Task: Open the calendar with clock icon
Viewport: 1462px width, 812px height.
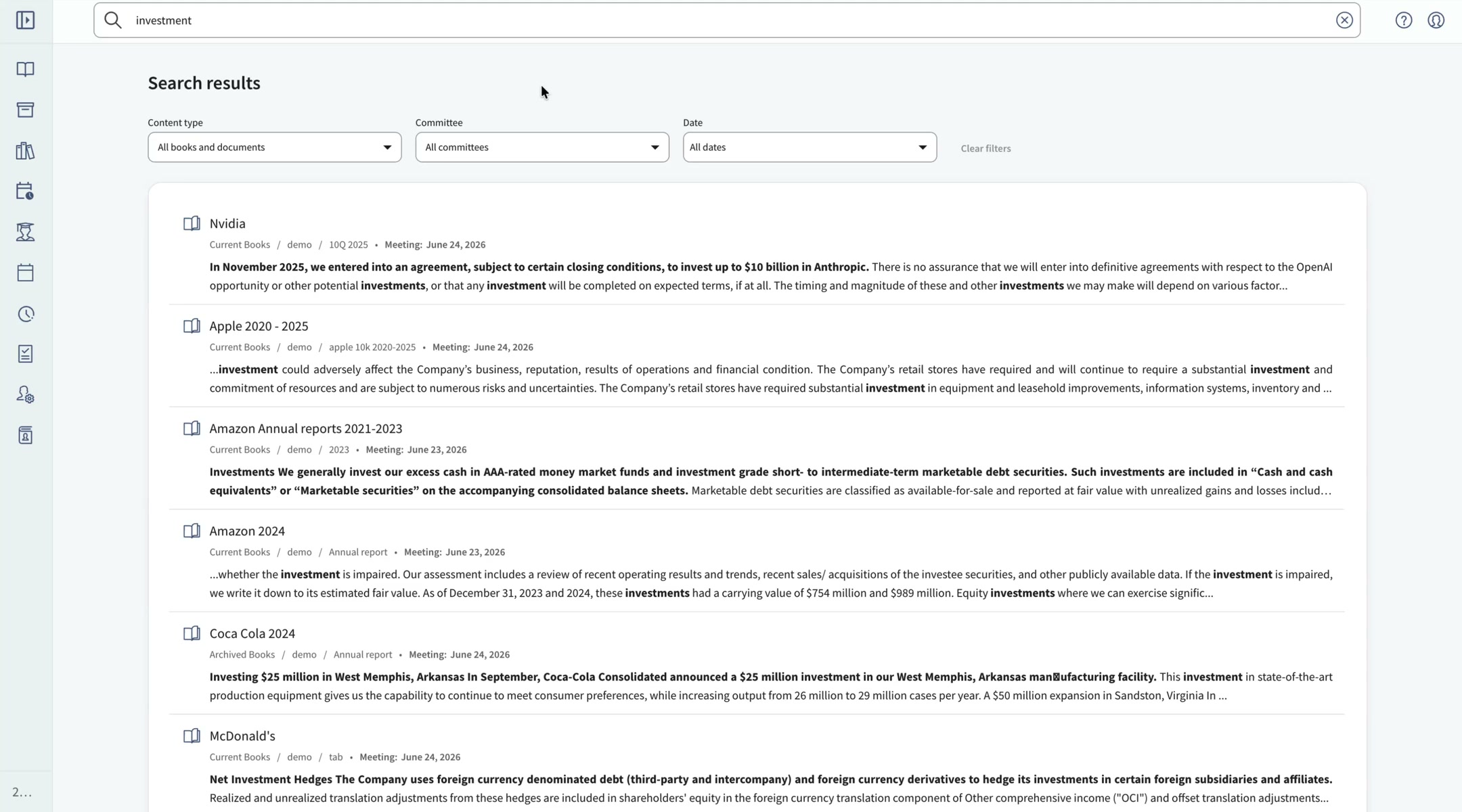Action: pyautogui.click(x=26, y=191)
